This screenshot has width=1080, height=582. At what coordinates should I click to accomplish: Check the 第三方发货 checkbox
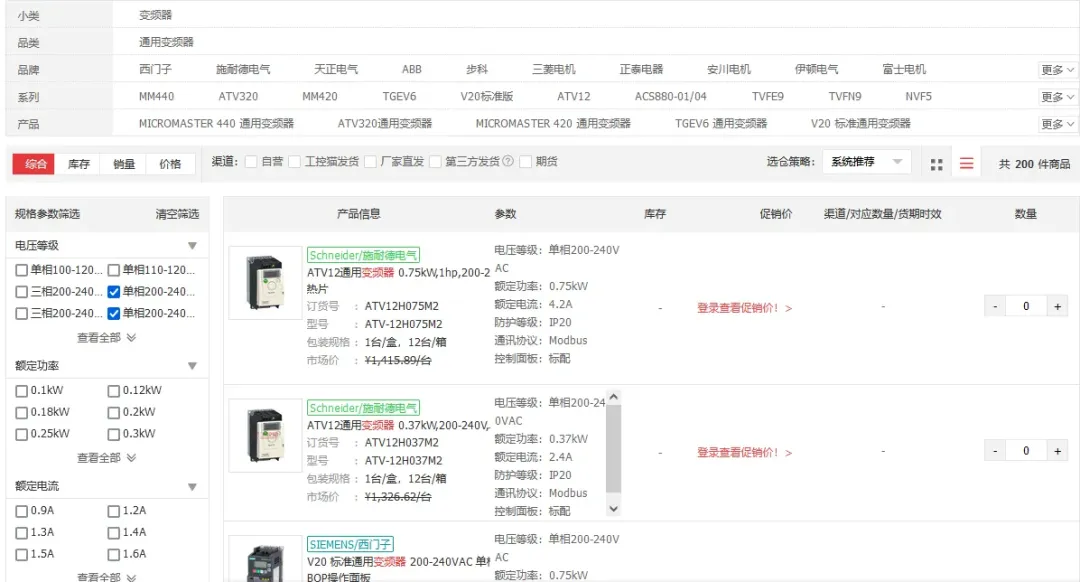pyautogui.click(x=435, y=162)
